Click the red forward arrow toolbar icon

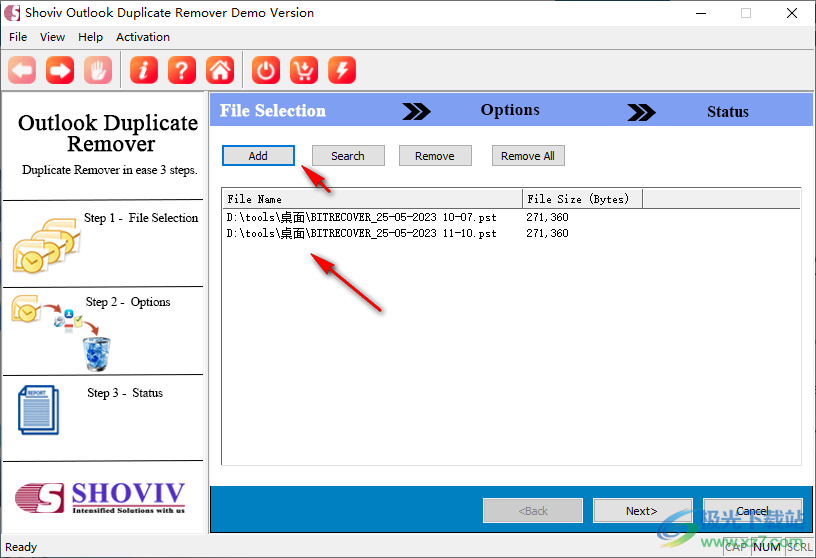tap(60, 70)
